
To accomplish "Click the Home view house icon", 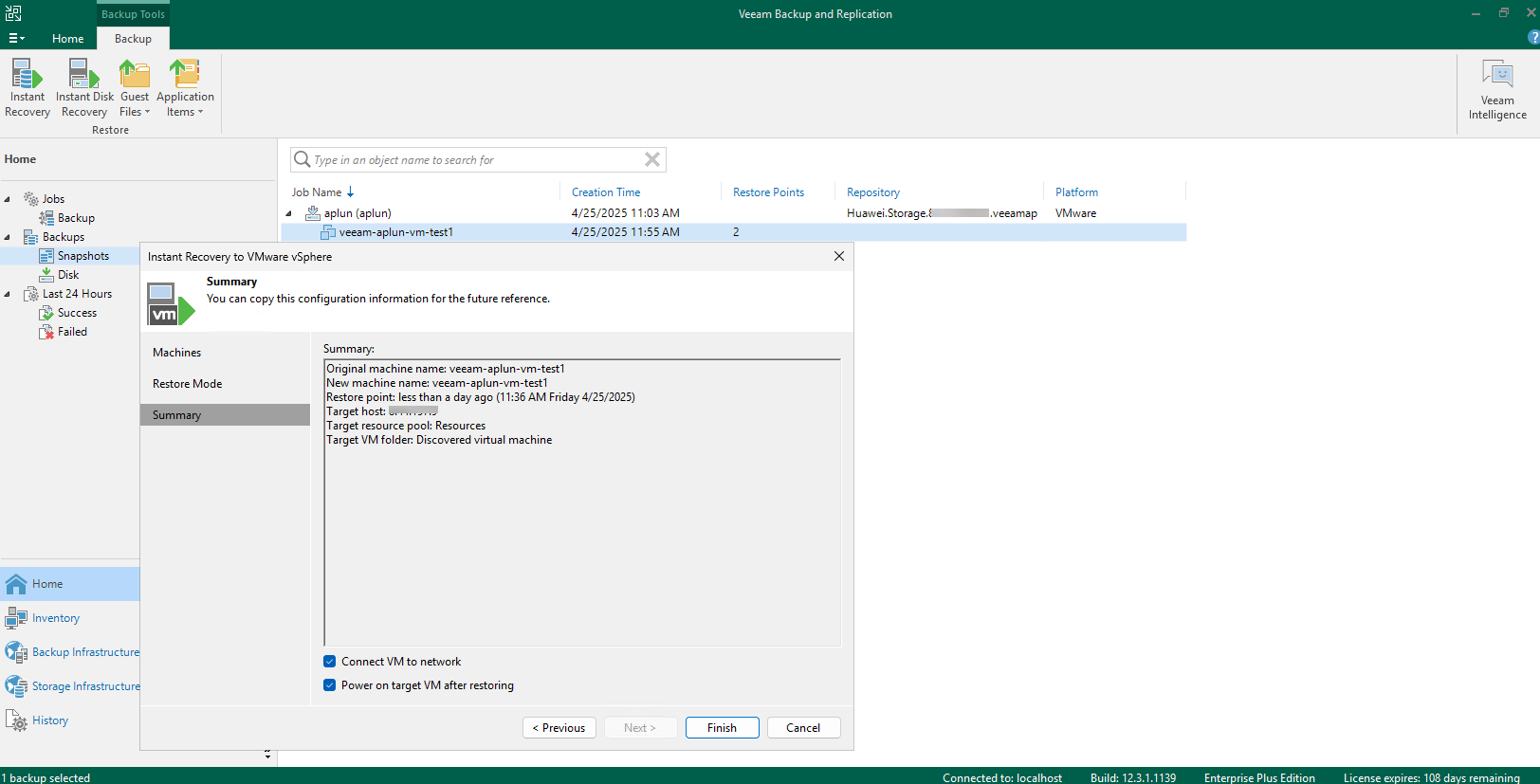I will [16, 584].
